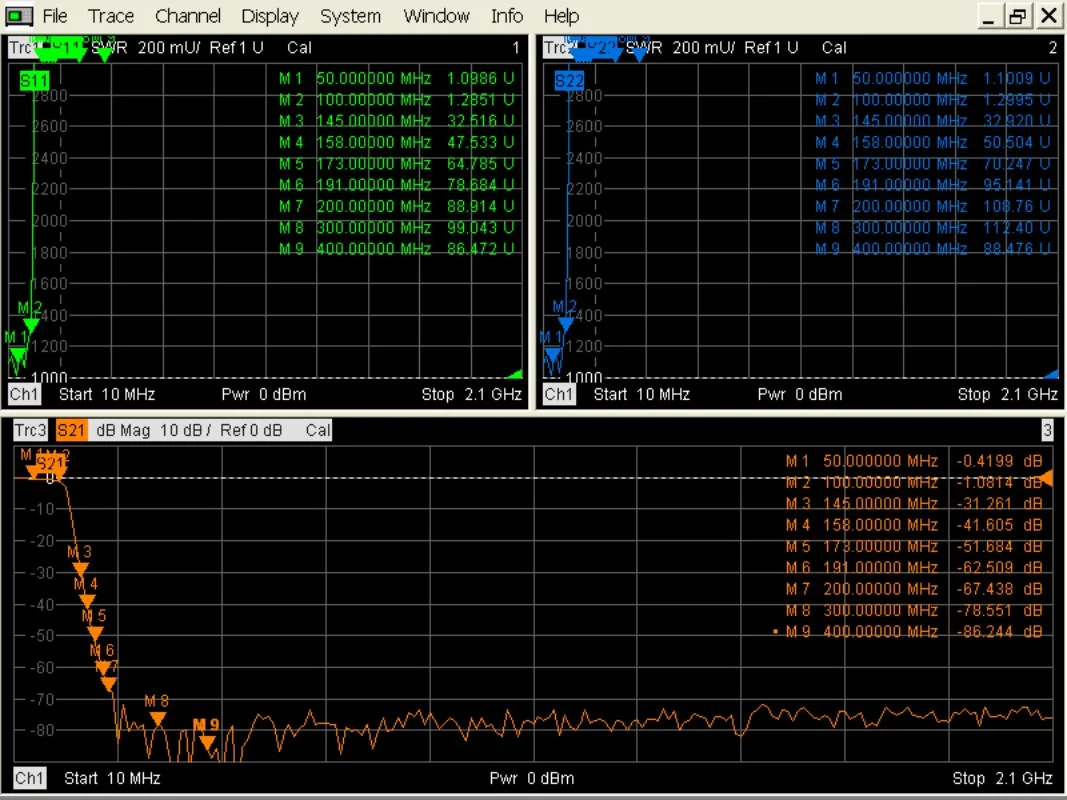Click S21 marker value -41.605 dB
The image size is (1067, 800).
point(1000,525)
